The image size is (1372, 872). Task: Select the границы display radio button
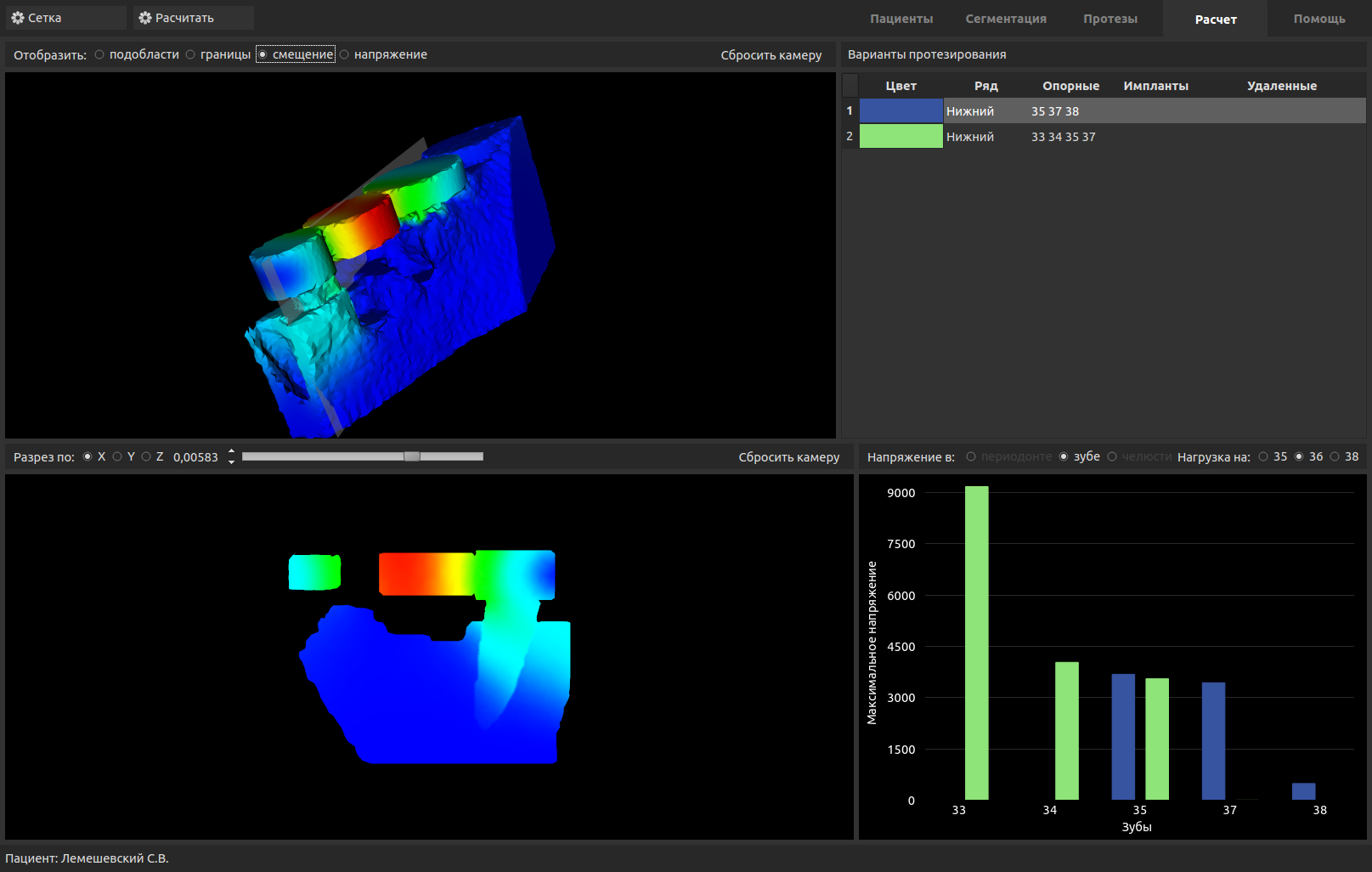point(191,54)
